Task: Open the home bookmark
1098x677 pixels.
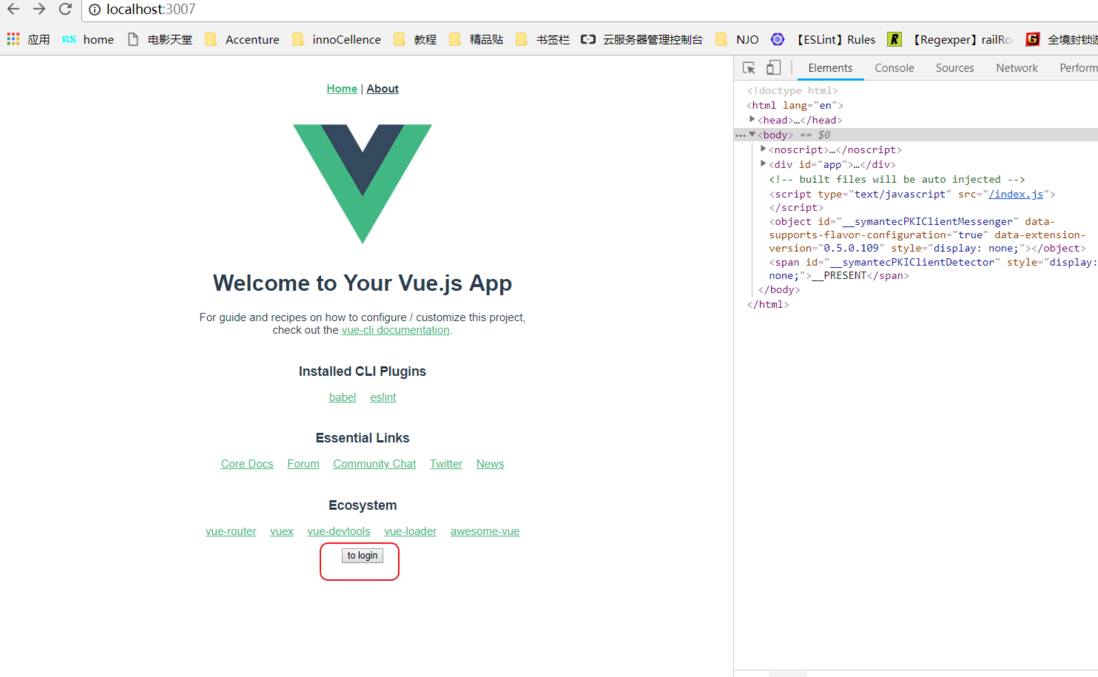Action: point(88,39)
